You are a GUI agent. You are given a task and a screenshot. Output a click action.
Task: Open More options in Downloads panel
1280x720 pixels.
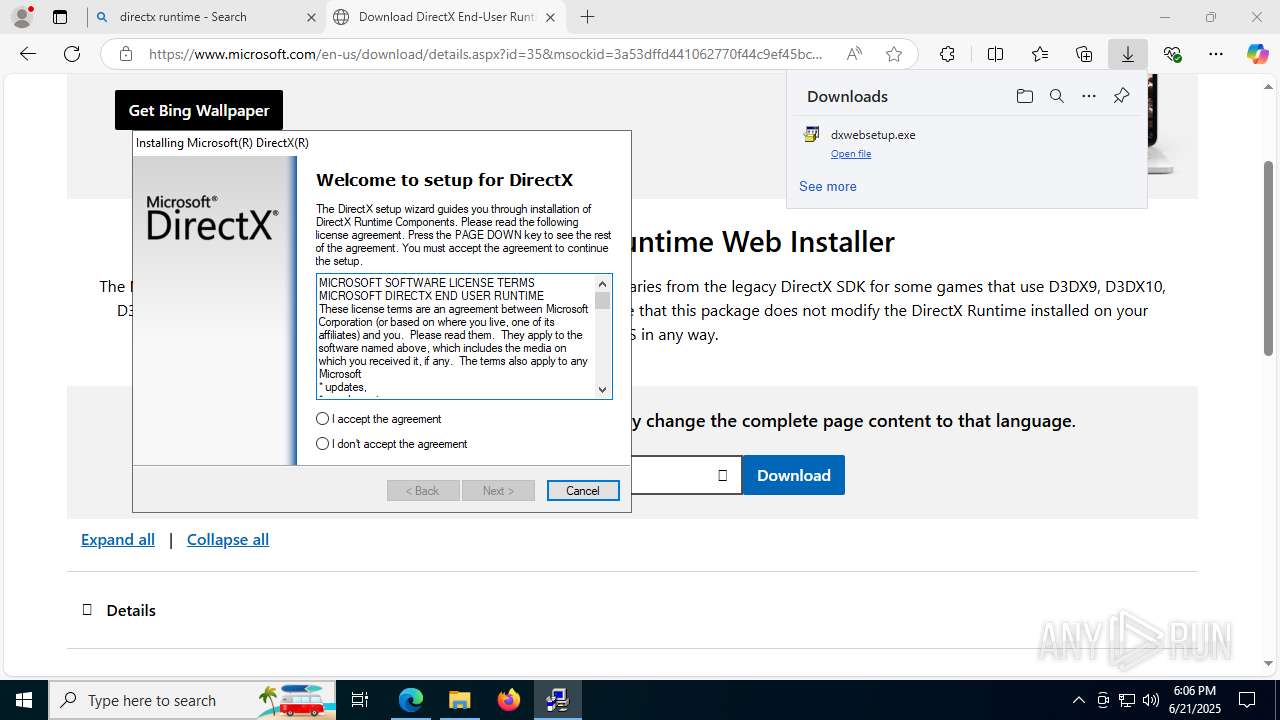(x=1089, y=96)
